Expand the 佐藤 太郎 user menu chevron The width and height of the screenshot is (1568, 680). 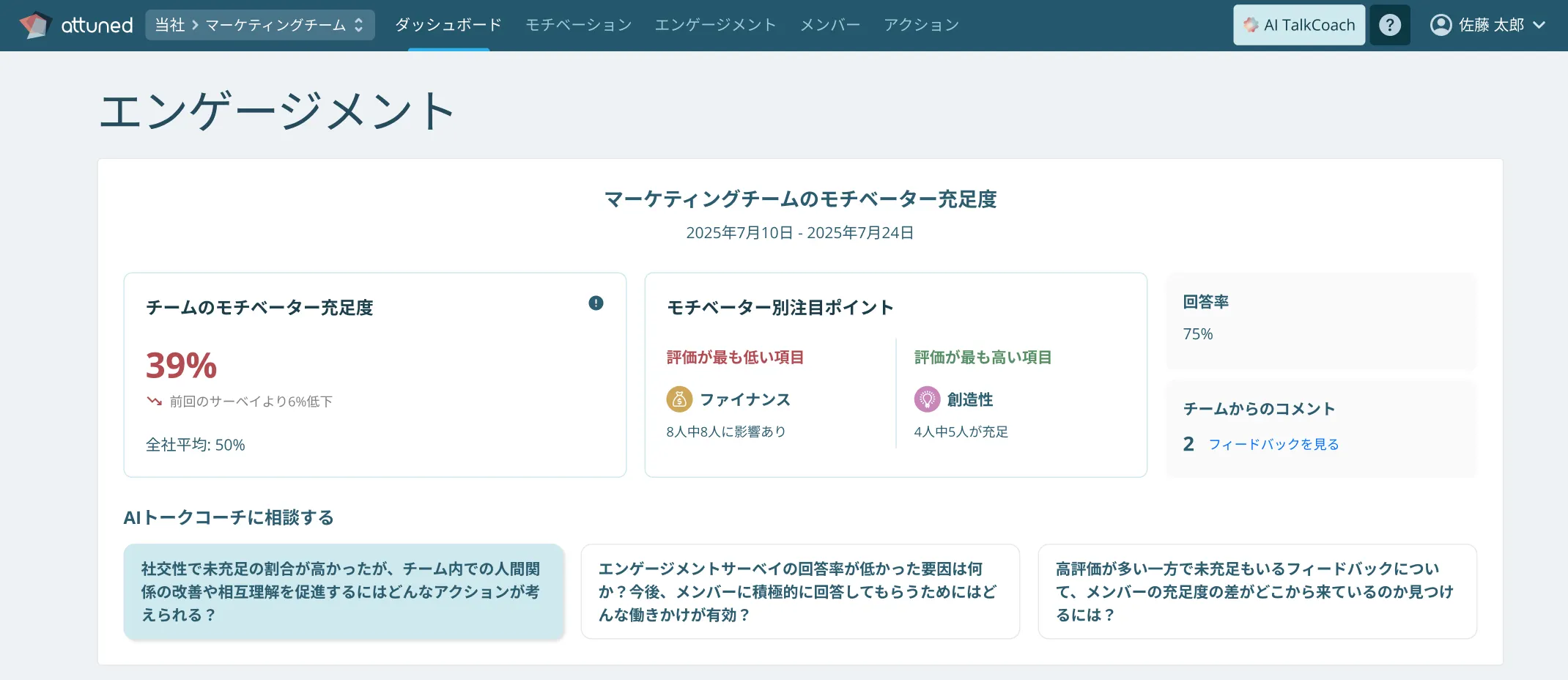(1539, 25)
